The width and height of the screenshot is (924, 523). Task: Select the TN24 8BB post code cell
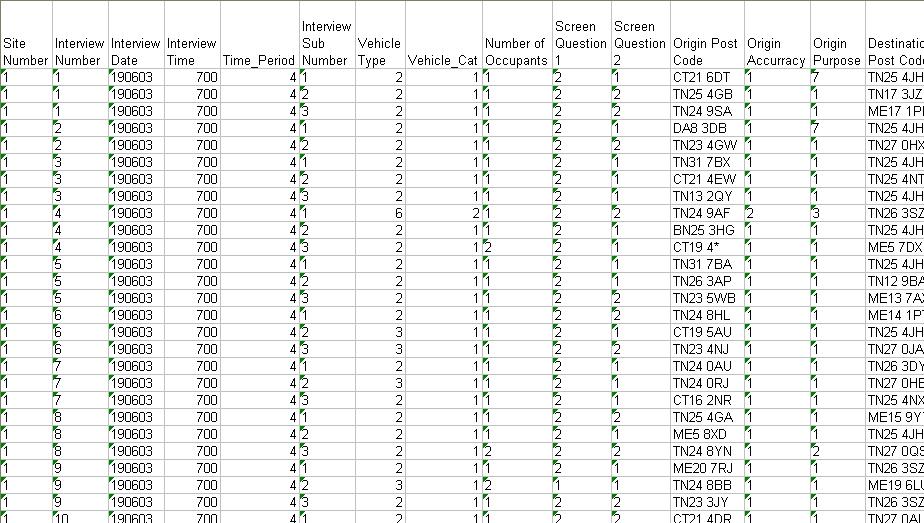(x=708, y=486)
